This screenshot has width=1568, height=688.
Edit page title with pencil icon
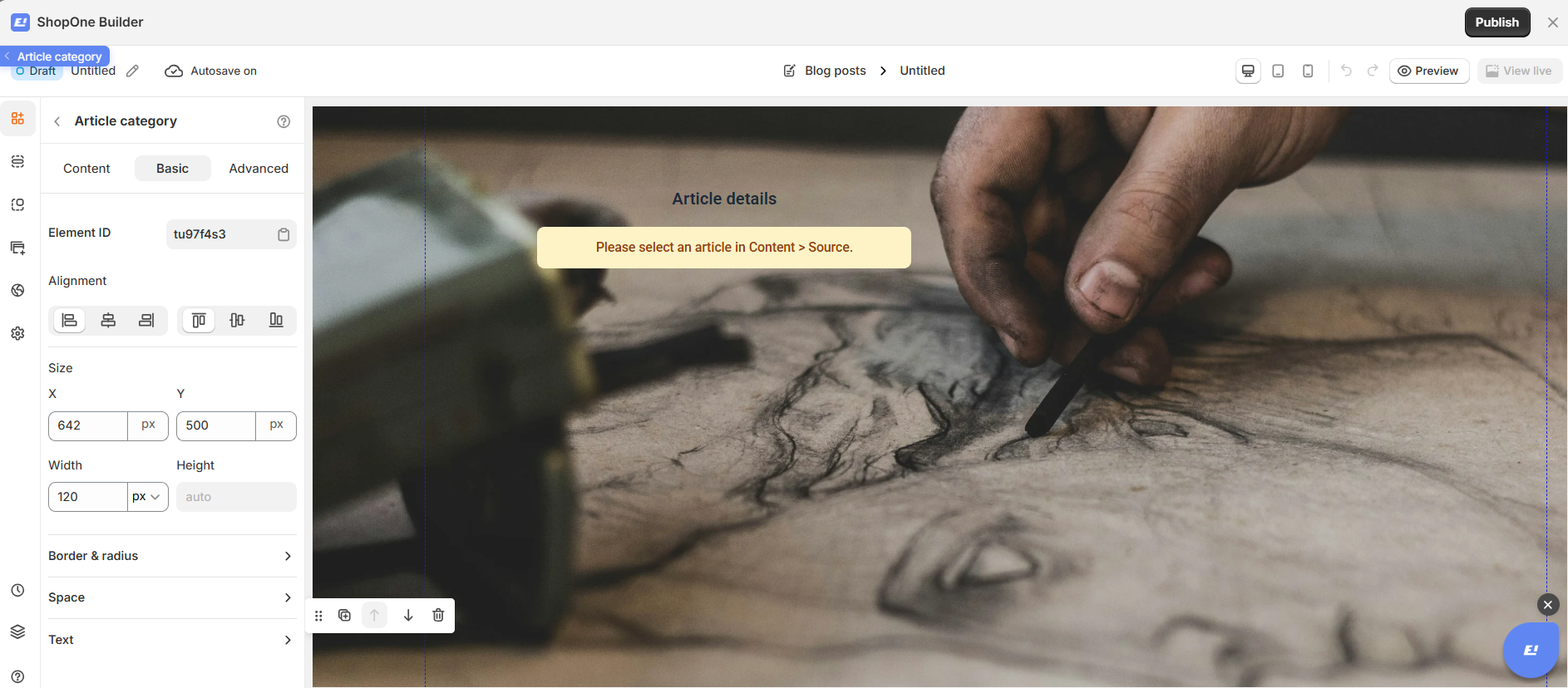132,71
